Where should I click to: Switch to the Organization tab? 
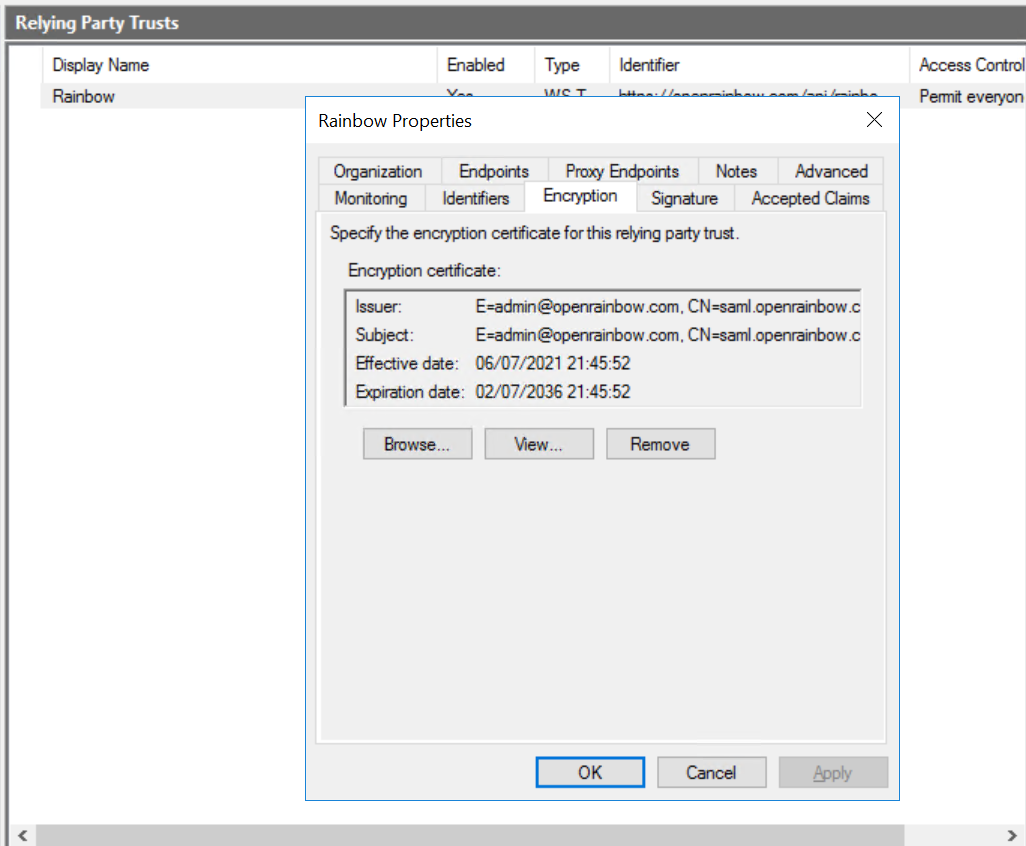click(378, 171)
